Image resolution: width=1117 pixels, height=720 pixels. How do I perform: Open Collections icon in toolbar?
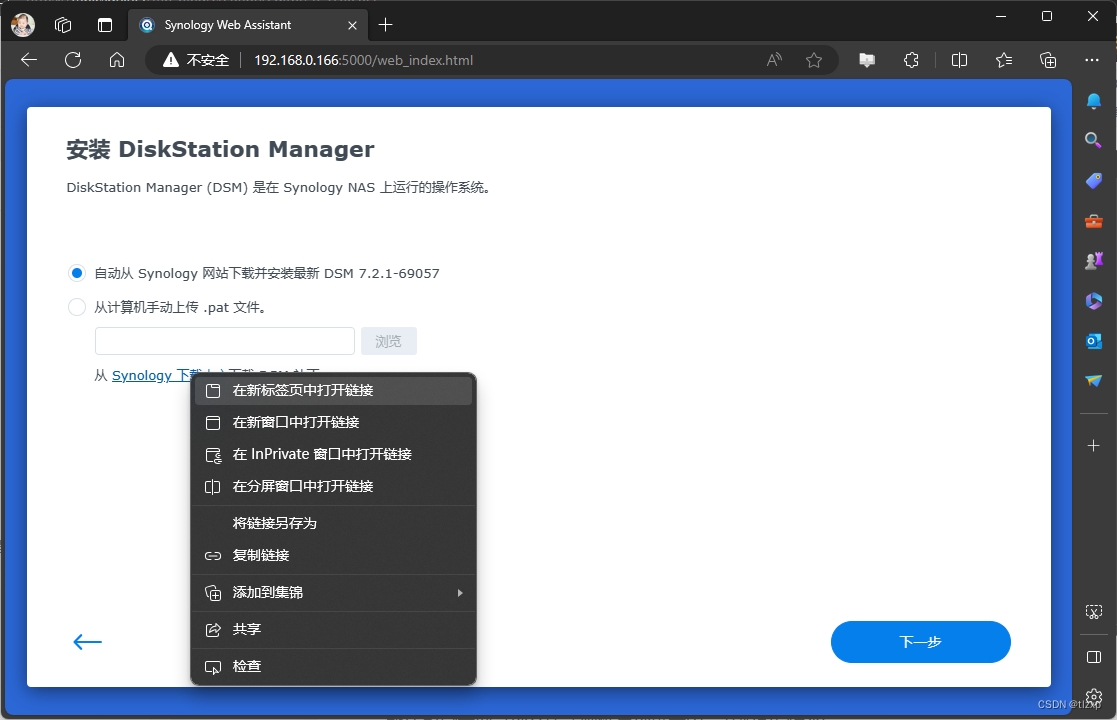1048,61
